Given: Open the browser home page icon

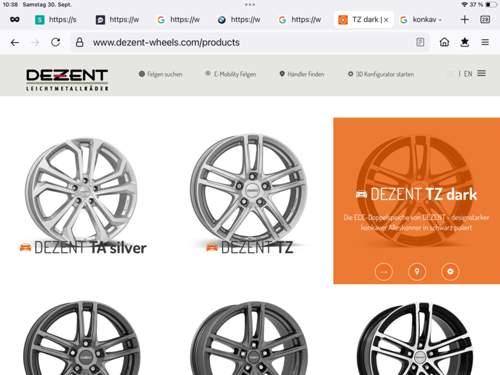Looking at the screenshot, I should point(444,42).
